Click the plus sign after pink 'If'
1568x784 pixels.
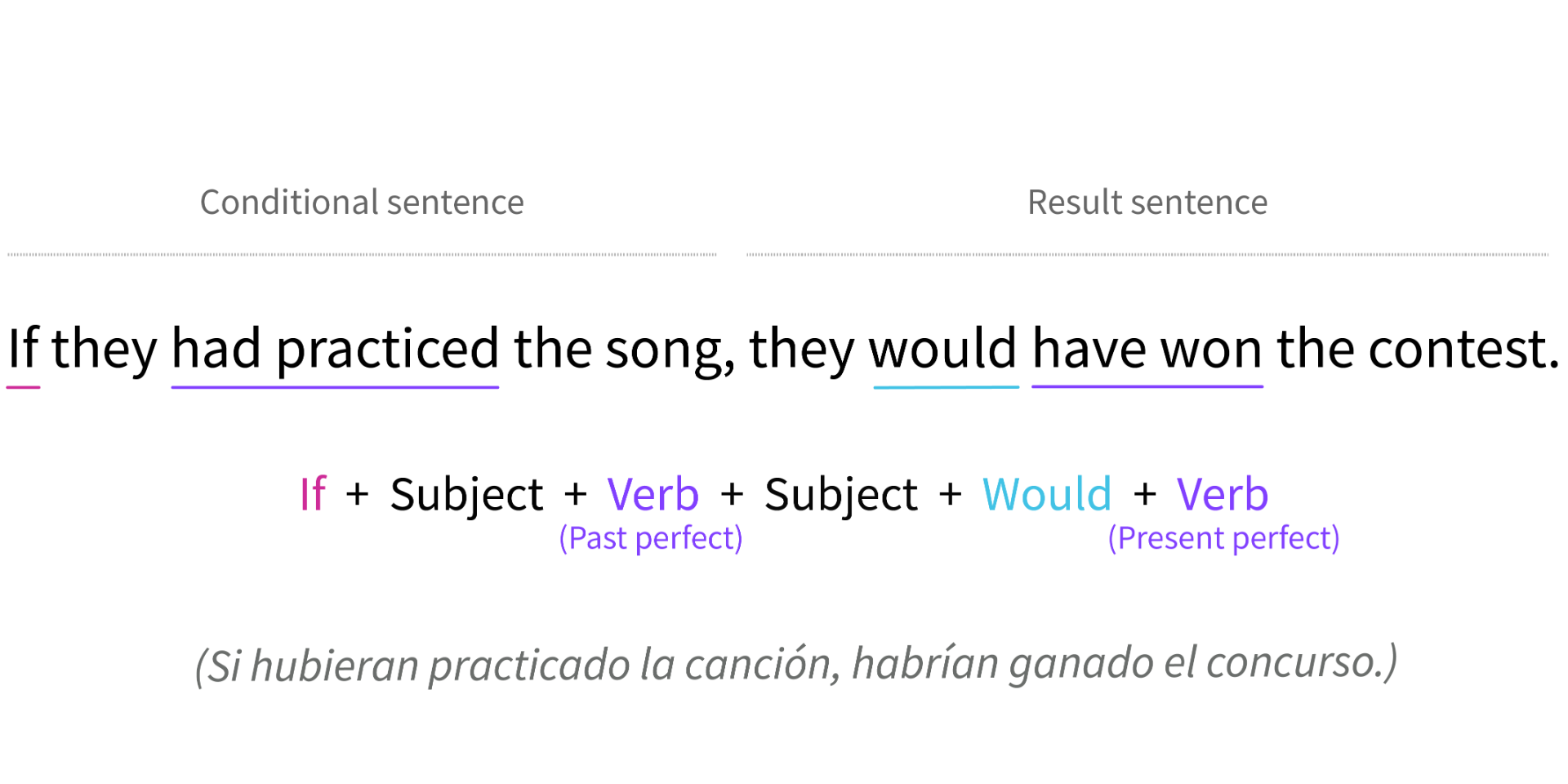click(357, 494)
